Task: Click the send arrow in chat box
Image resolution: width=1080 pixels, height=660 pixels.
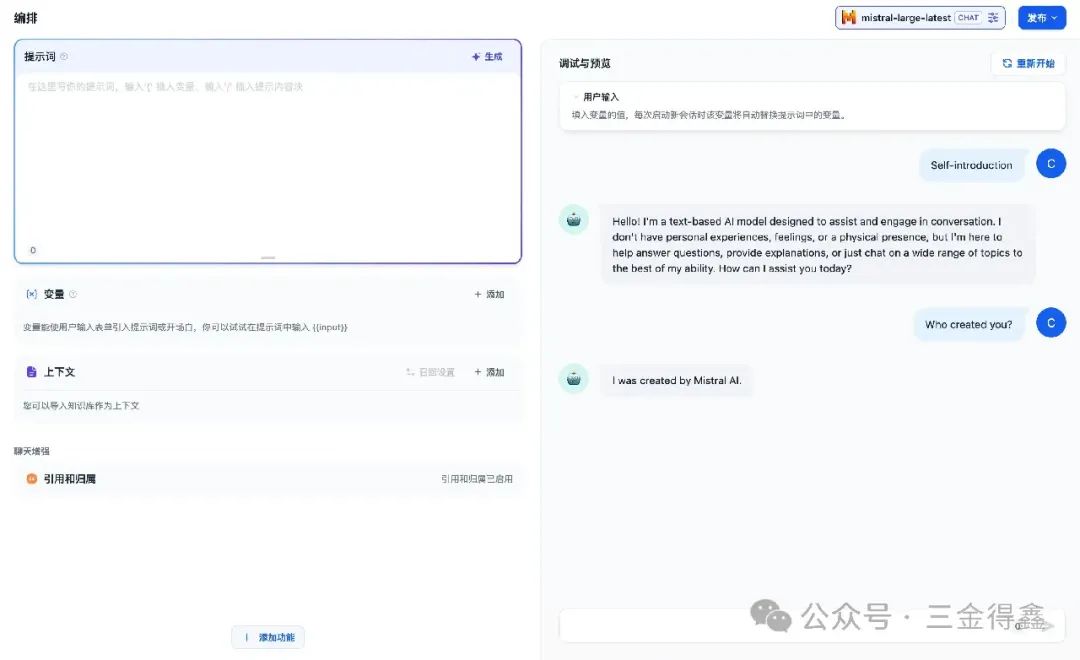Action: (1045, 626)
